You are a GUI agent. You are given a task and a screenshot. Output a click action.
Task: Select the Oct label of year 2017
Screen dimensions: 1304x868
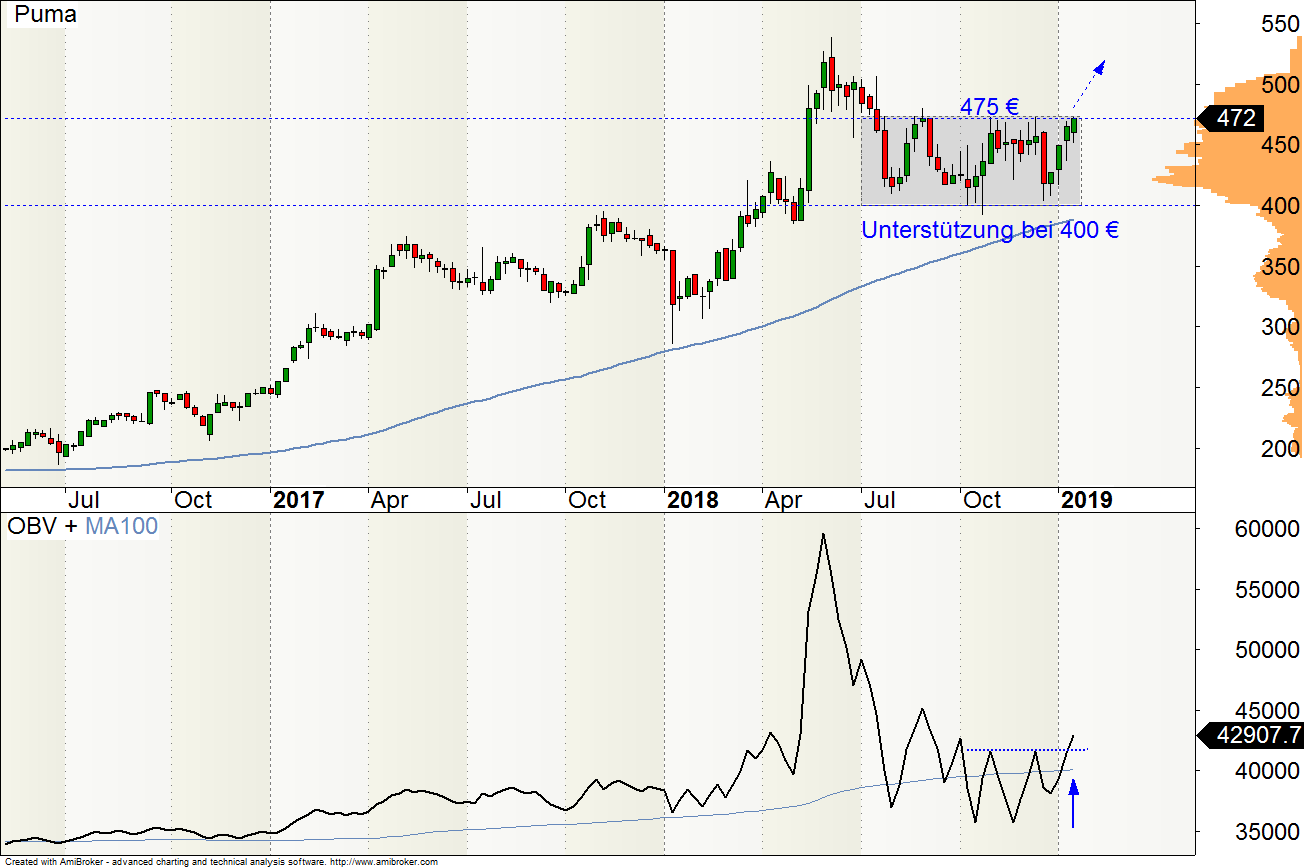[587, 500]
